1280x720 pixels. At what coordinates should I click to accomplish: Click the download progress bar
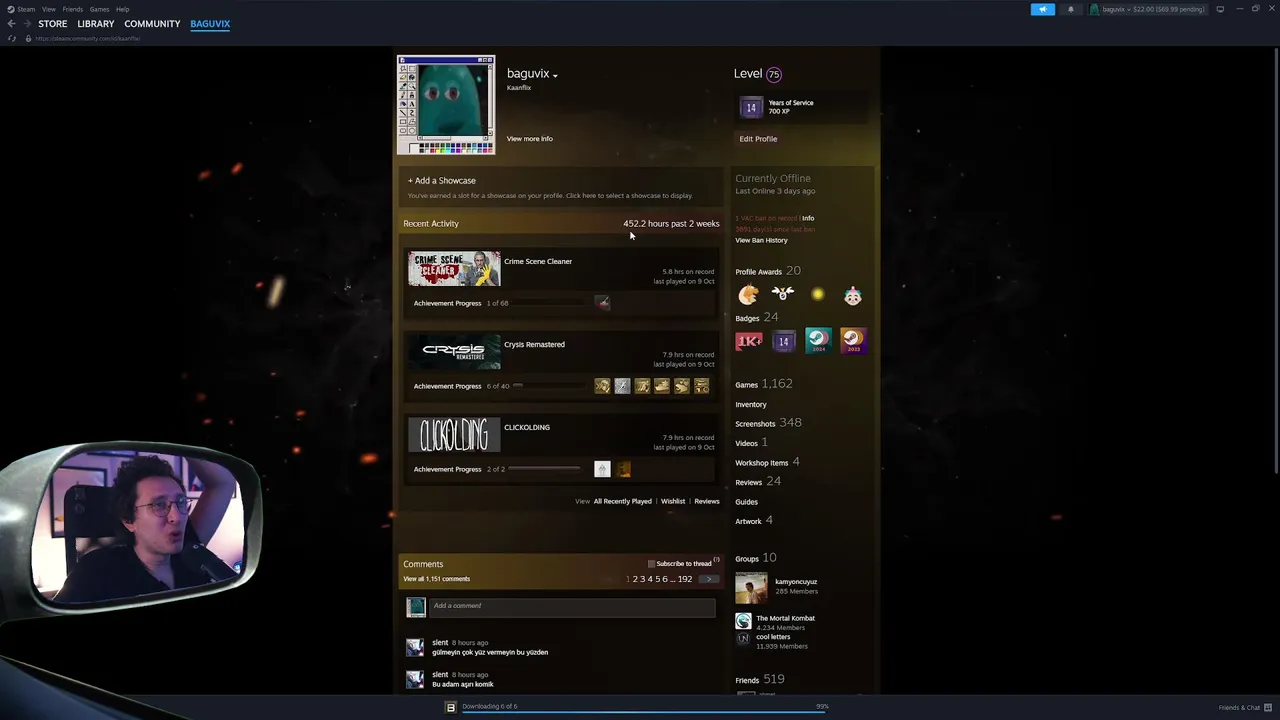645,713
